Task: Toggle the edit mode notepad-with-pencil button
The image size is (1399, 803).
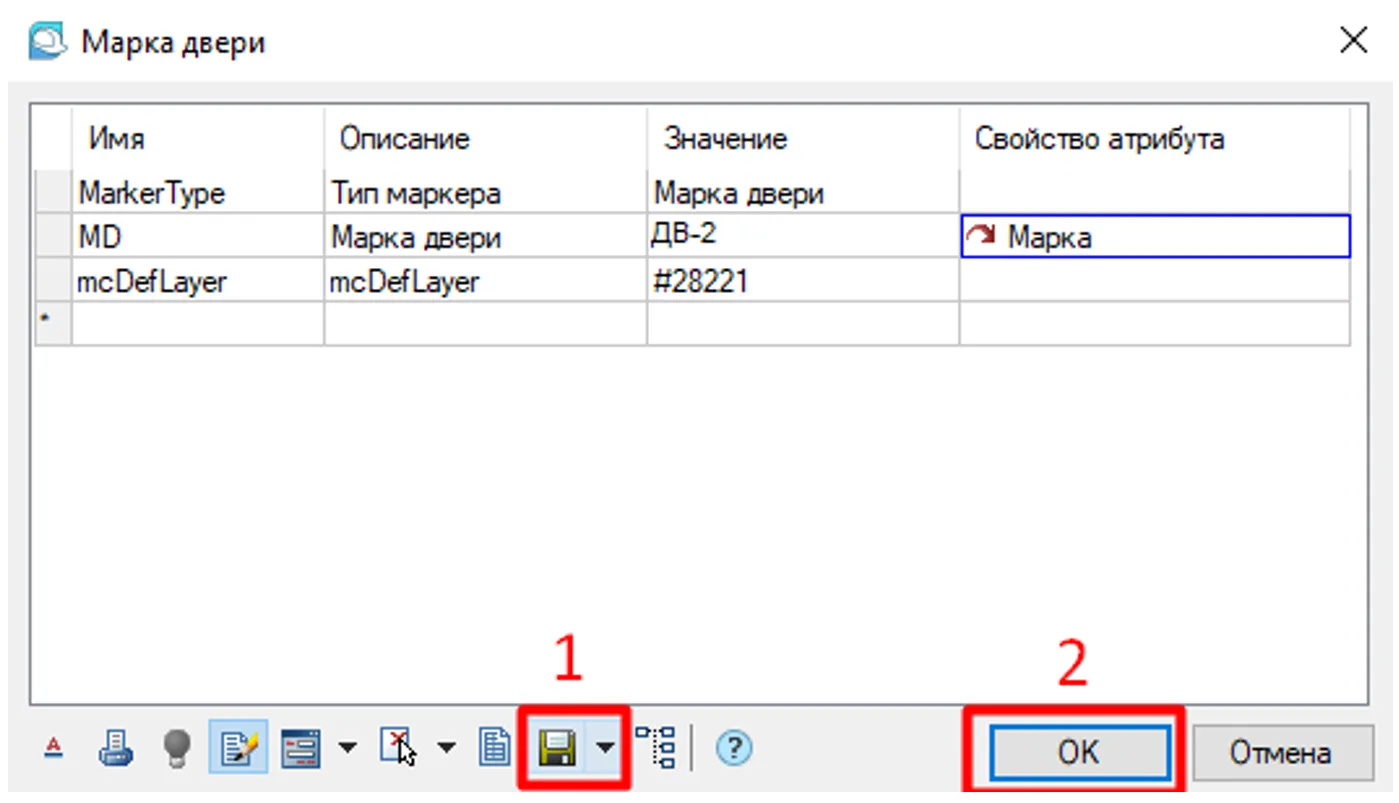Action: click(x=238, y=748)
